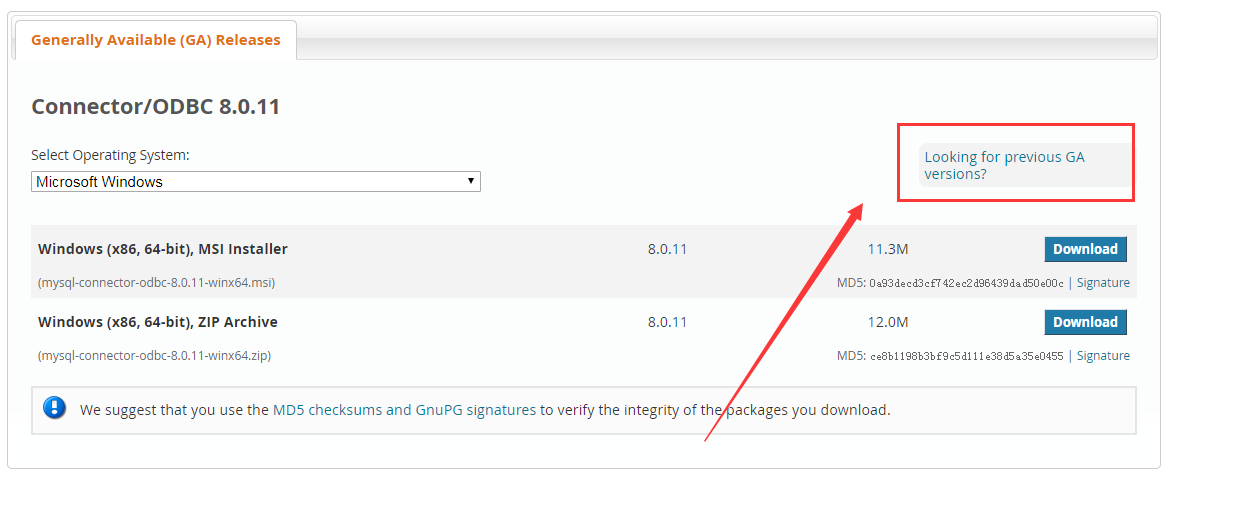Click version 8.0.11 in MSI Installer row
Screen dimensions: 1238x507
tap(667, 249)
